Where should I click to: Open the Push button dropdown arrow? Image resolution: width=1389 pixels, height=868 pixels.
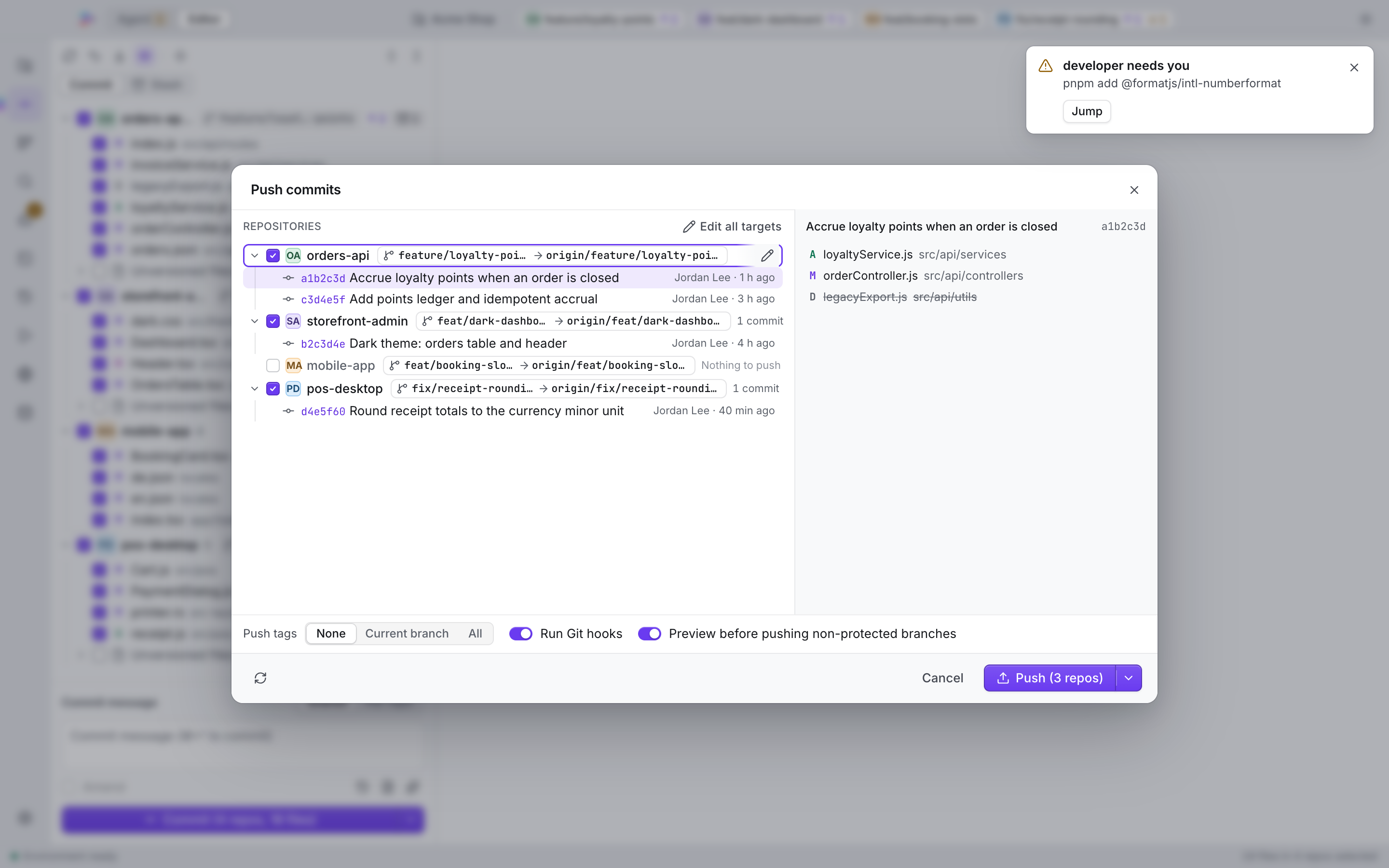[x=1129, y=678]
